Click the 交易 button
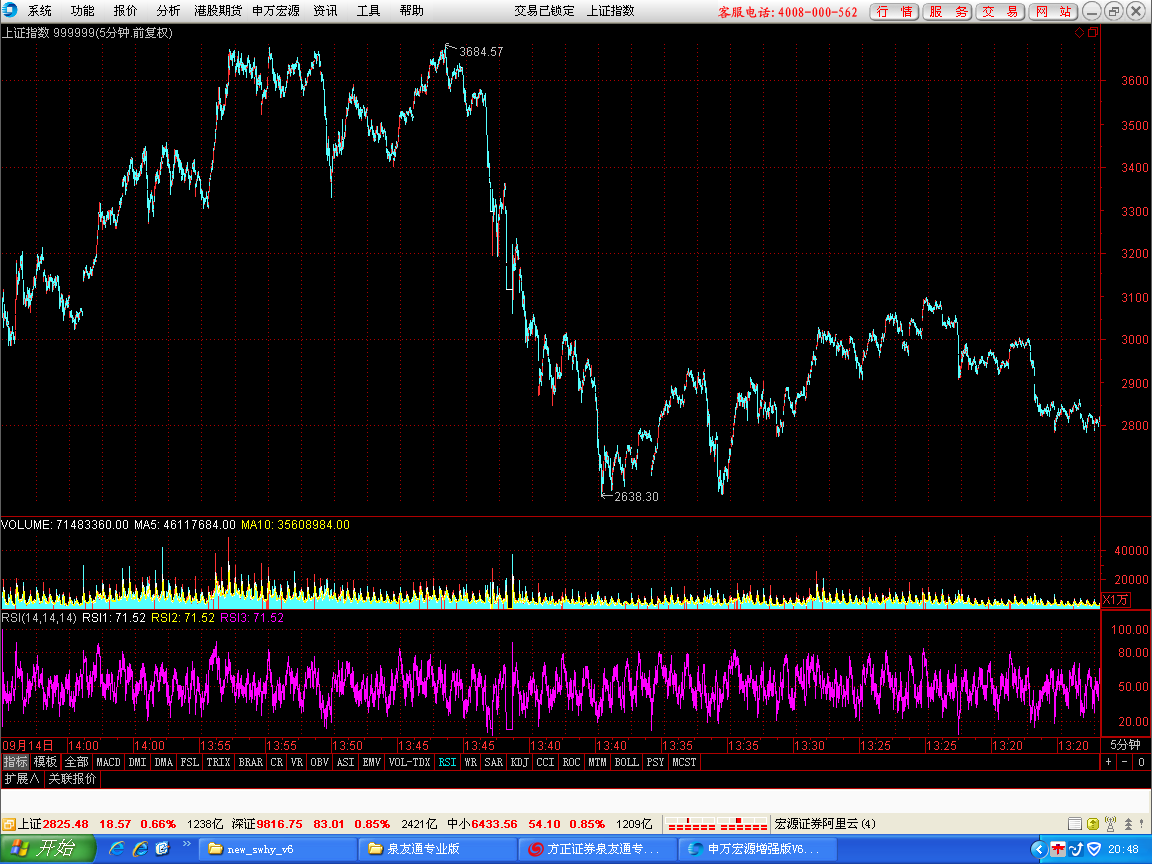1152x864 pixels. click(1000, 12)
